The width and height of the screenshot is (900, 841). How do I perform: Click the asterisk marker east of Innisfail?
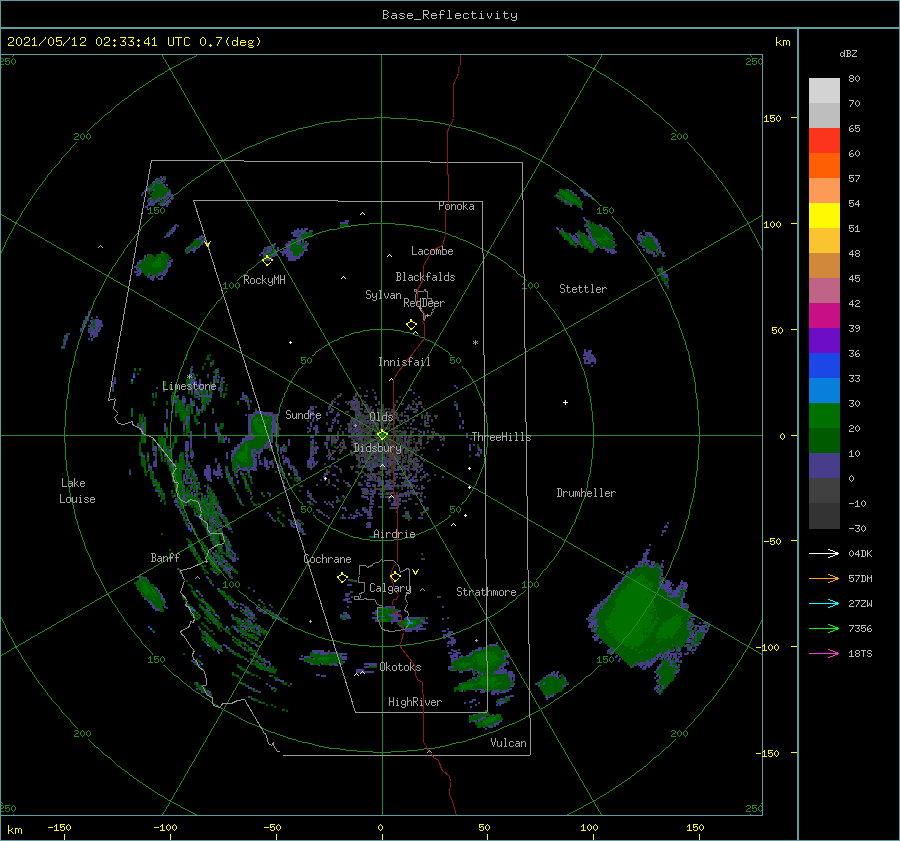click(475, 343)
